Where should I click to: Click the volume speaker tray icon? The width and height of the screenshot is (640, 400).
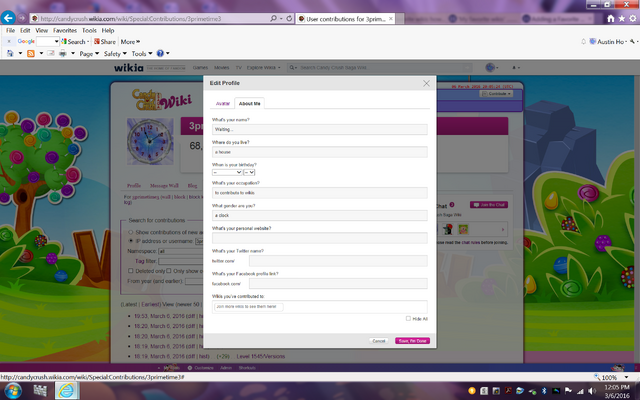click(x=592, y=391)
